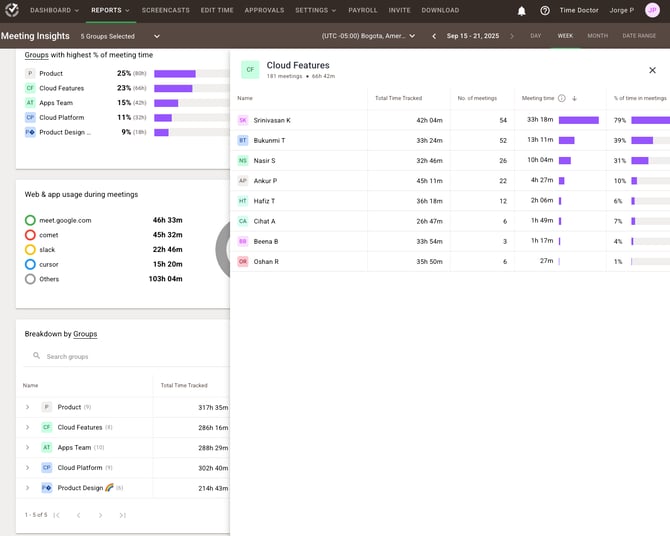Click the help question mark icon

click(544, 10)
